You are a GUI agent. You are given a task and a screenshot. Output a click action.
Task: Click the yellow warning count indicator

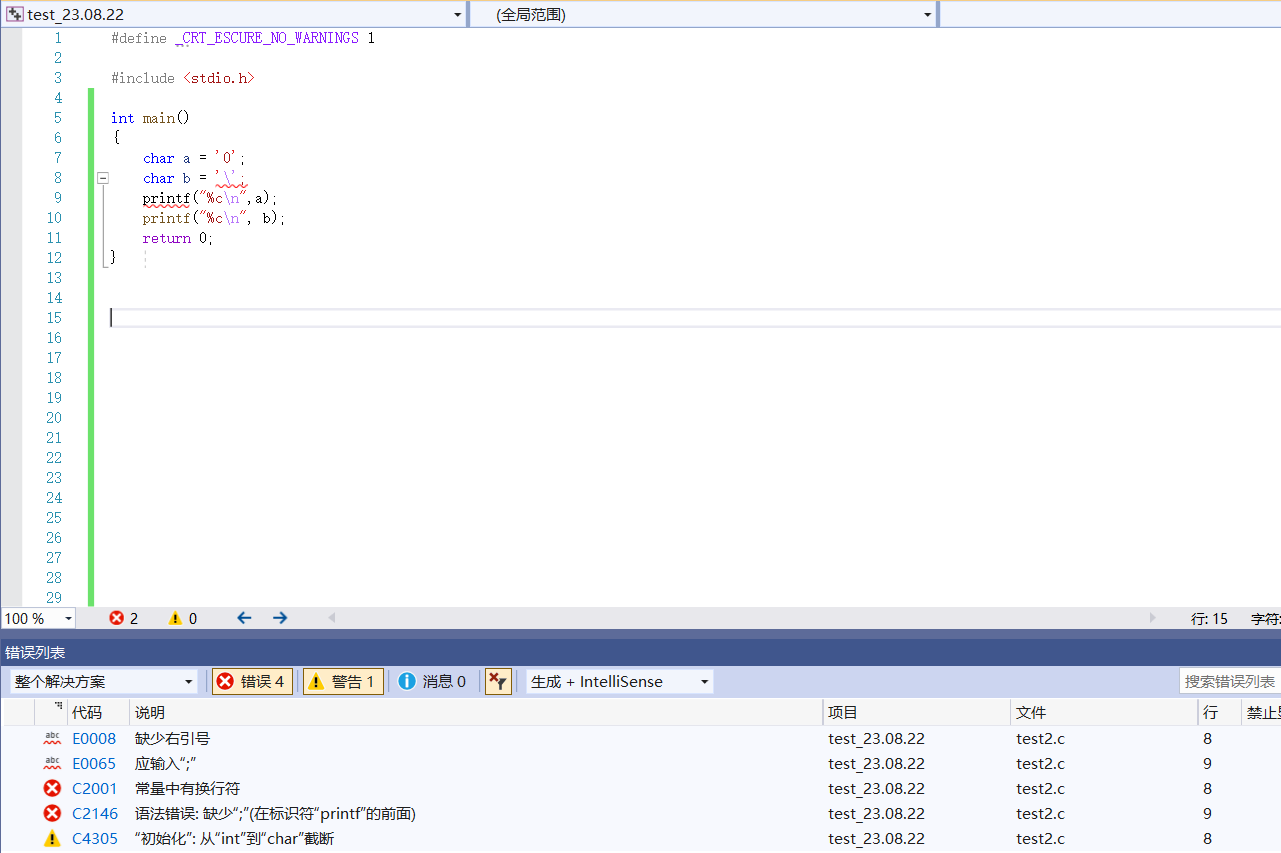tap(183, 618)
